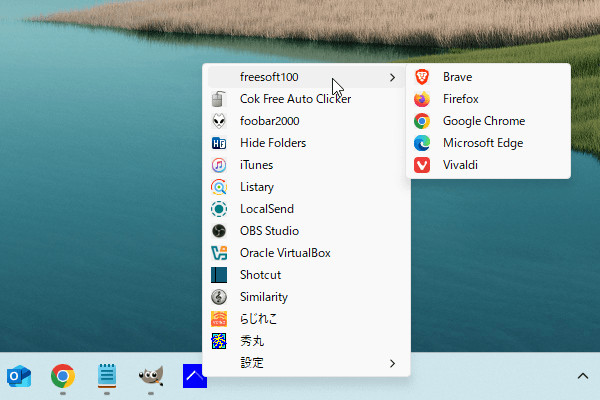Click the blue launcher icon in taskbar
The image size is (600, 400).
click(195, 376)
